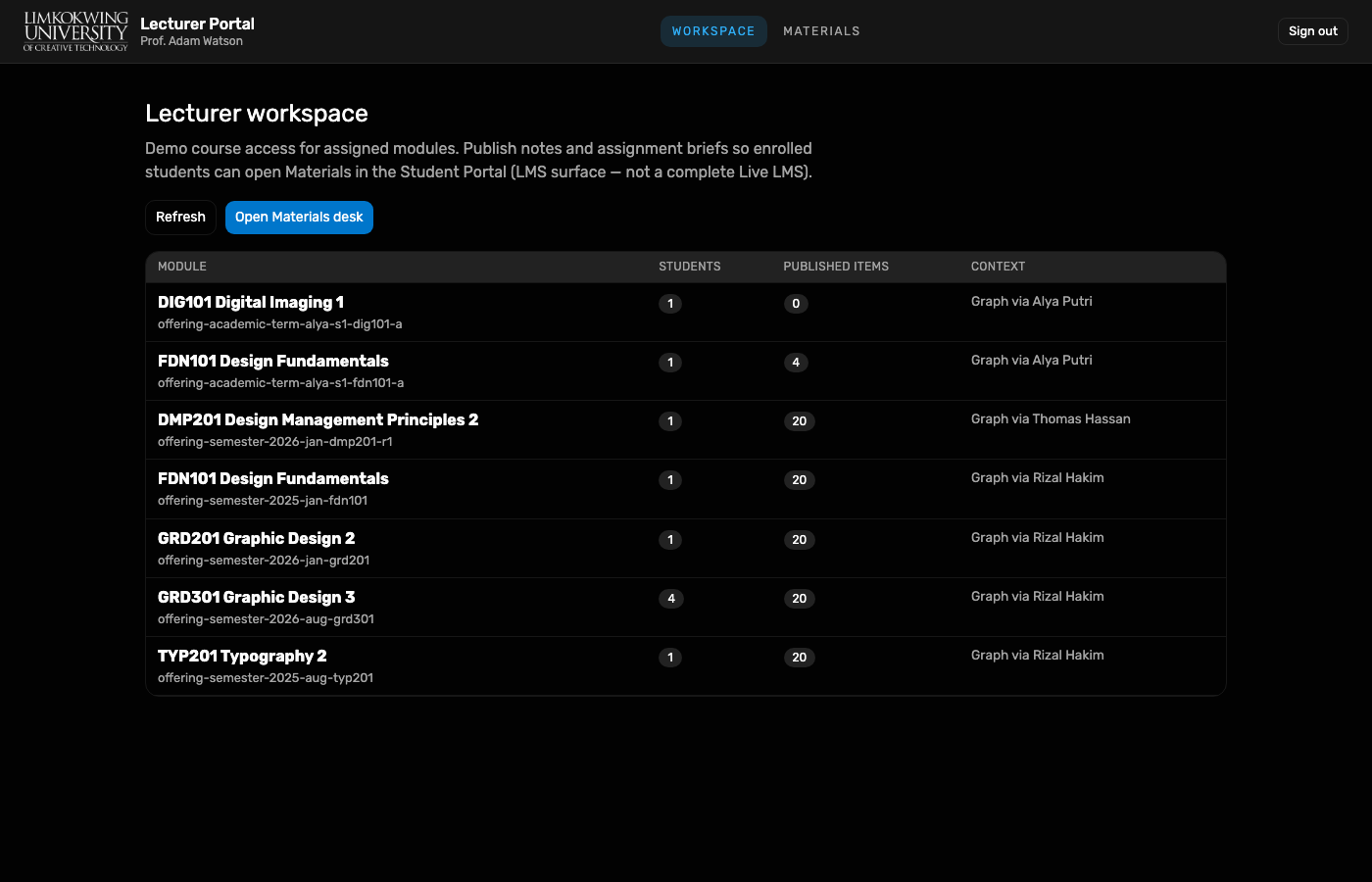
Task: Click published items badge for GRD201
Action: click(x=800, y=540)
